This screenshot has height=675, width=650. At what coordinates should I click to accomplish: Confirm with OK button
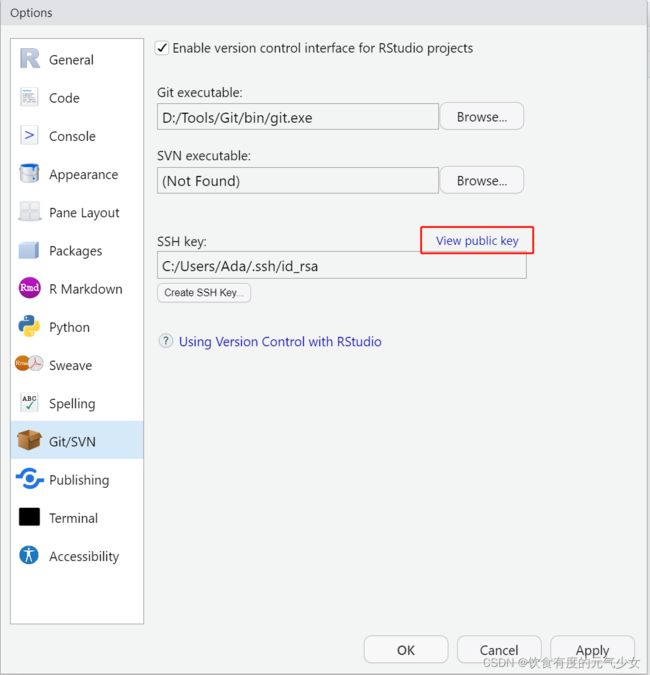(405, 650)
